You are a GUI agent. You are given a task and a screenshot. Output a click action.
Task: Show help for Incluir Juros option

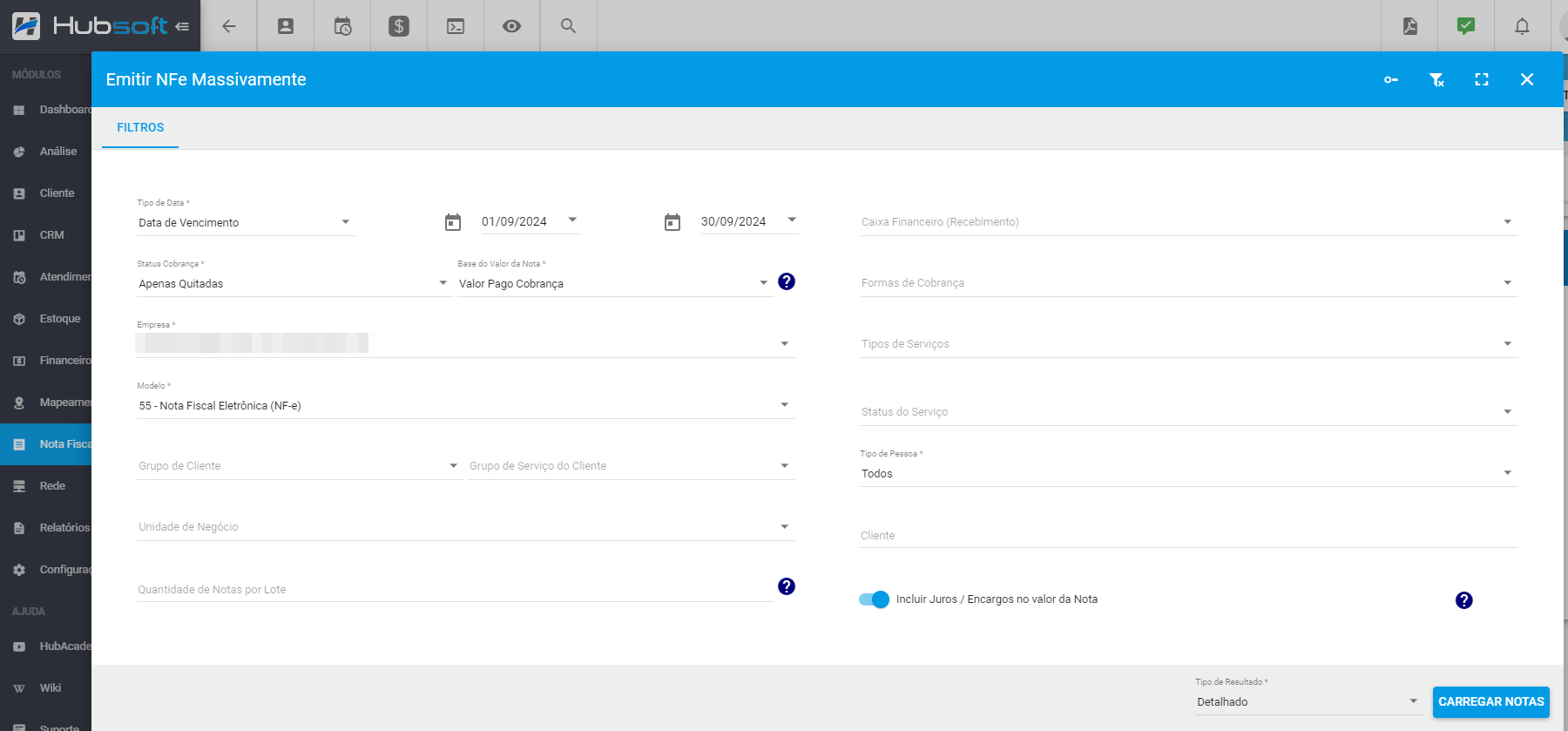[x=1464, y=600]
